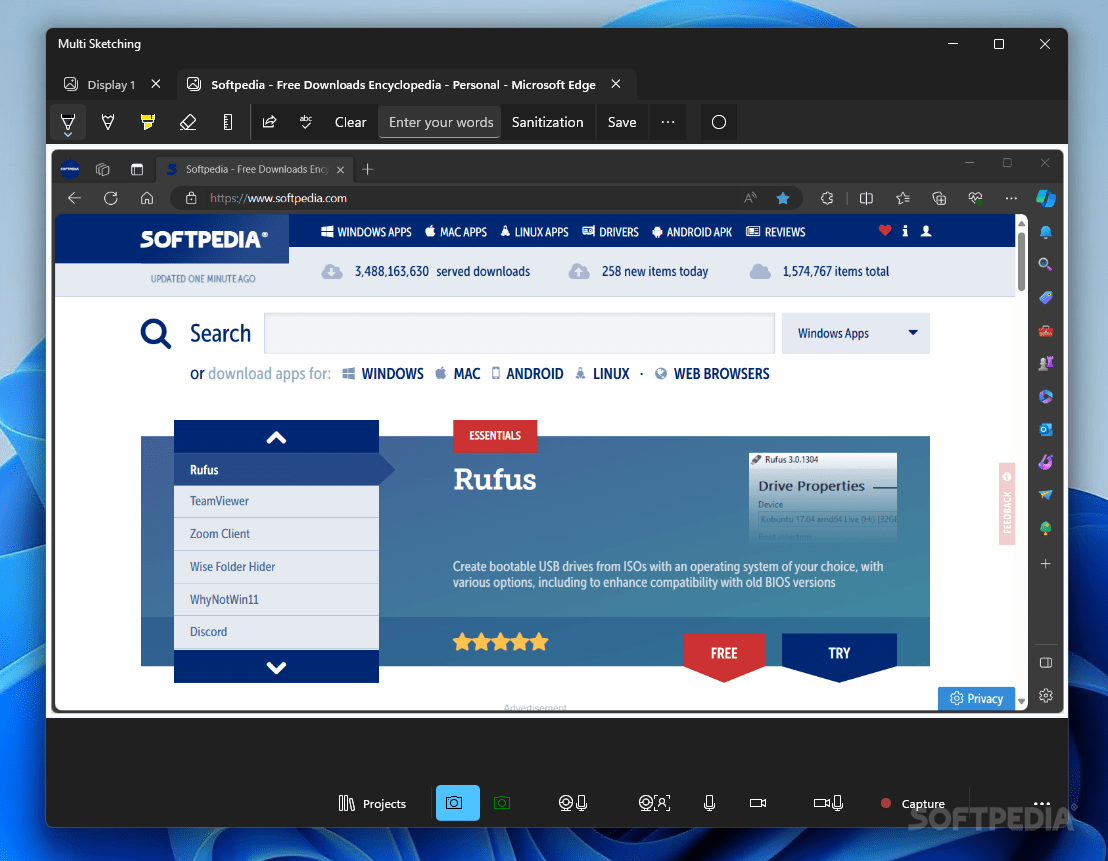1108x861 pixels.
Task: Click the Edge Copilot icon
Action: pyautogui.click(x=1046, y=199)
